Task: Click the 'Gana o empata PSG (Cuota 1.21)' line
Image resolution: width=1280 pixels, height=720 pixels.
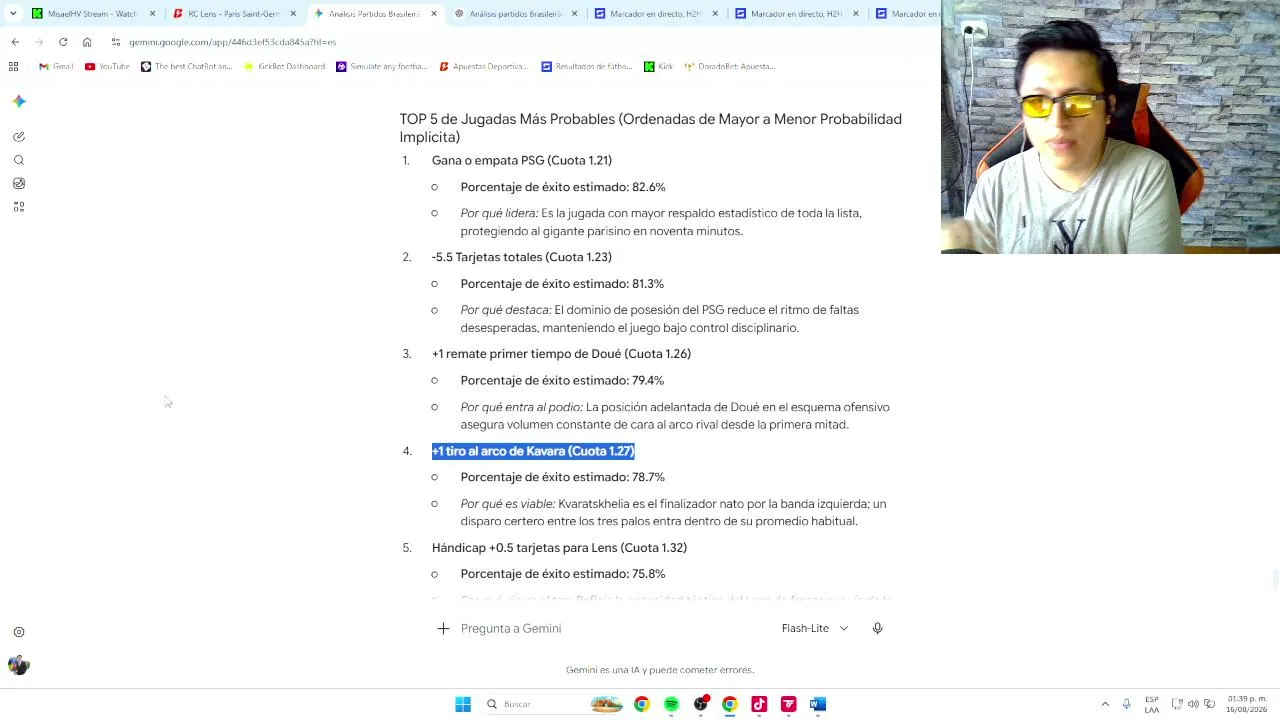Action: point(522,160)
